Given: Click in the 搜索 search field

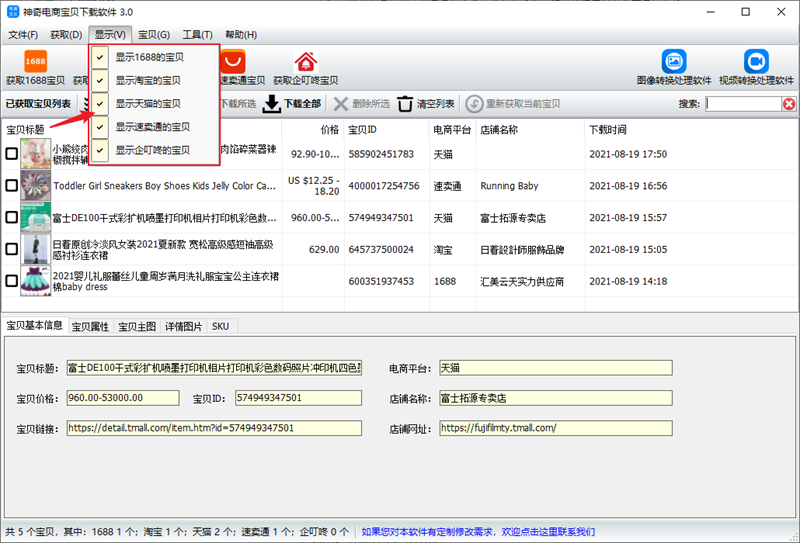Looking at the screenshot, I should (744, 104).
